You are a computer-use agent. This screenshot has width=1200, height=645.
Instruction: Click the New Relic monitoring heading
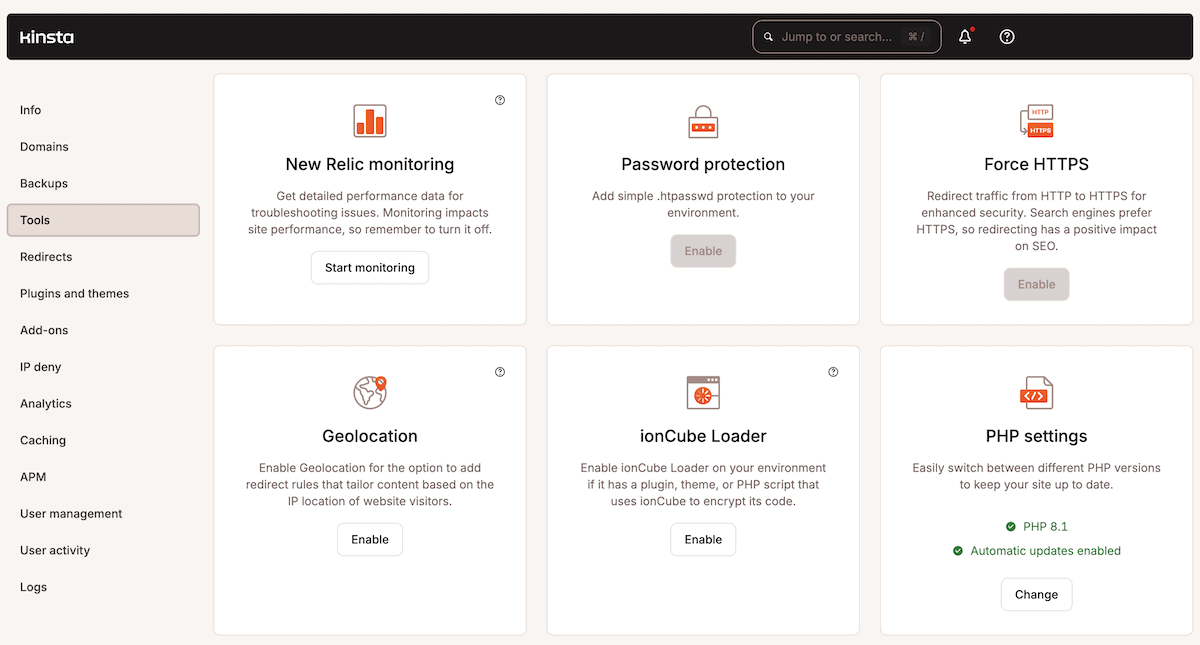point(370,164)
